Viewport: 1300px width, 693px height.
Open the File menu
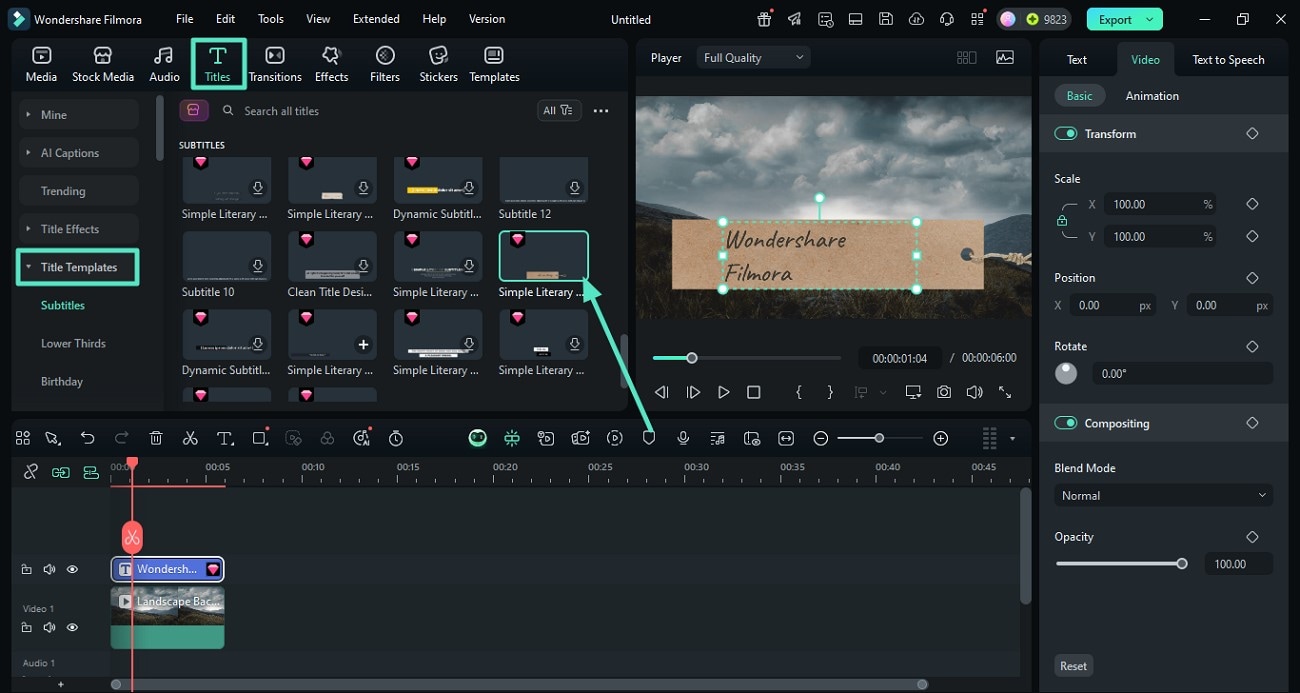[184, 19]
